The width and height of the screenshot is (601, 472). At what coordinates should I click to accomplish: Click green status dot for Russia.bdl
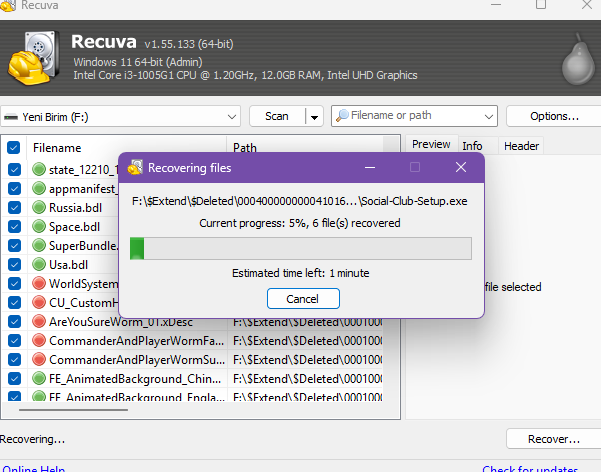click(39, 207)
